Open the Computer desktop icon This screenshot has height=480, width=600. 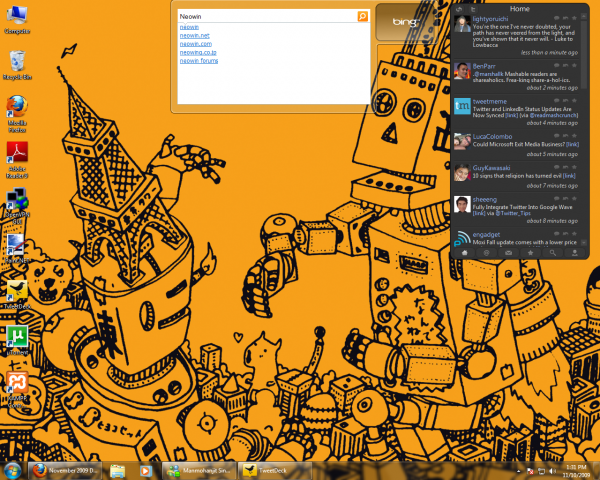[17, 19]
